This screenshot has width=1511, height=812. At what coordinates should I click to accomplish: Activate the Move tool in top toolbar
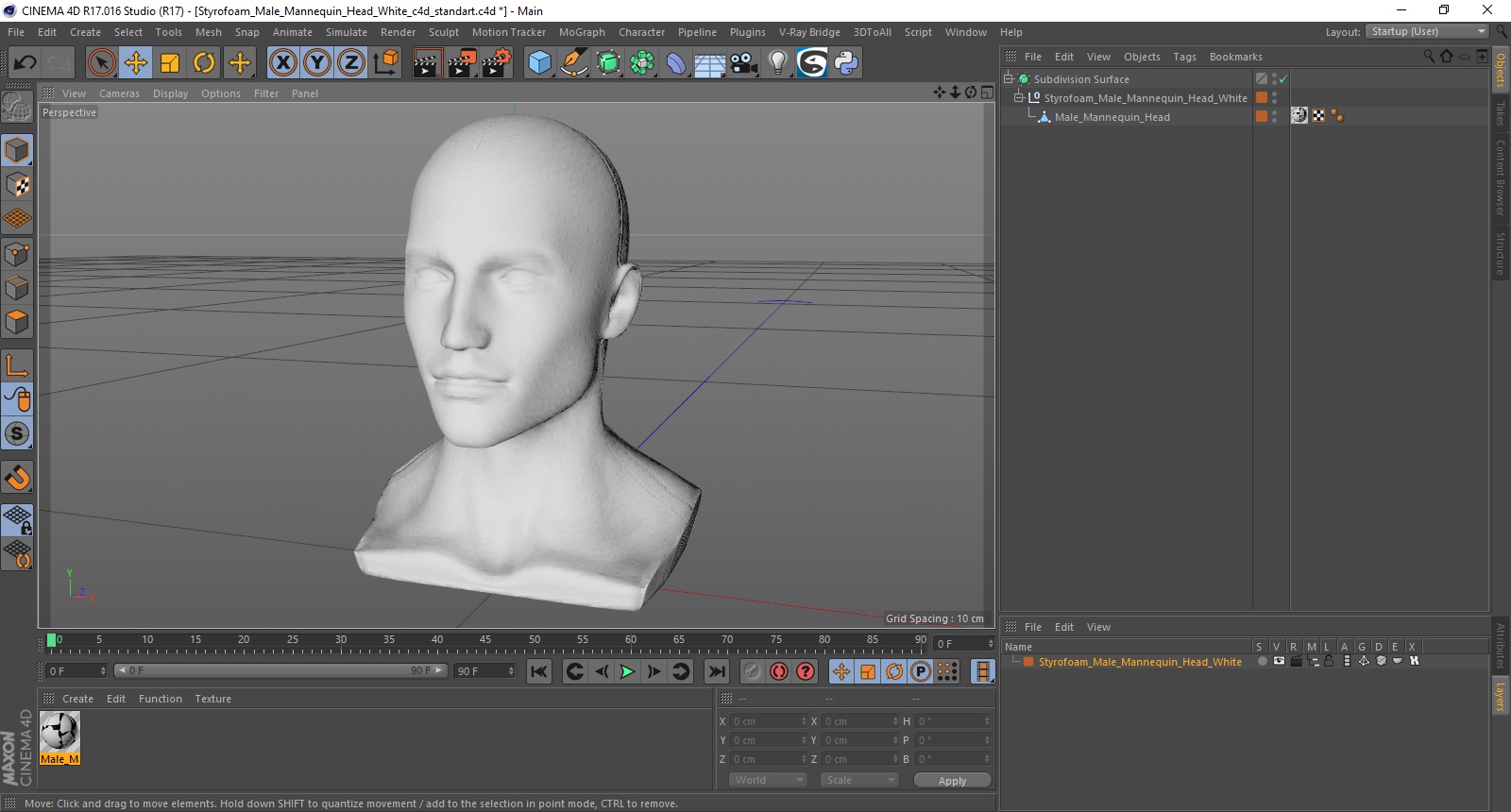[136, 62]
